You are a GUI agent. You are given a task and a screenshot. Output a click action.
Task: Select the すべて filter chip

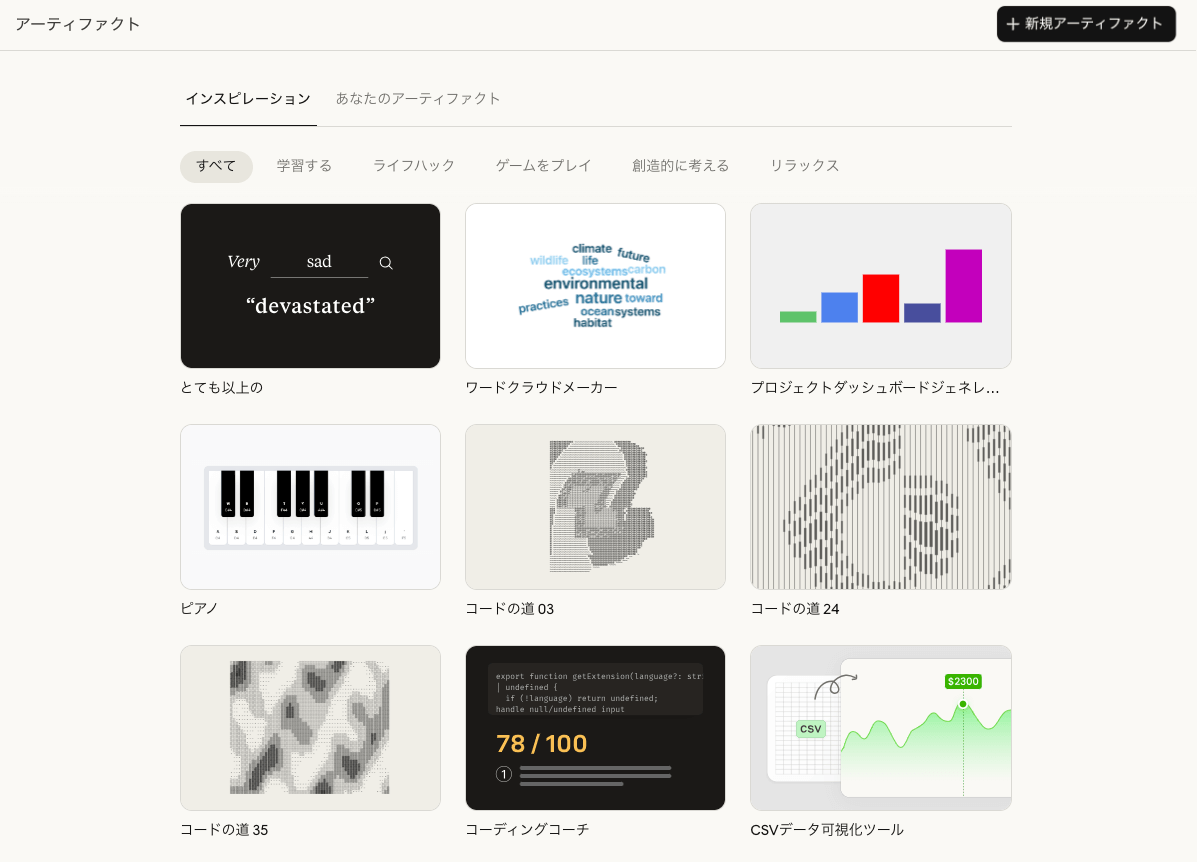[216, 166]
